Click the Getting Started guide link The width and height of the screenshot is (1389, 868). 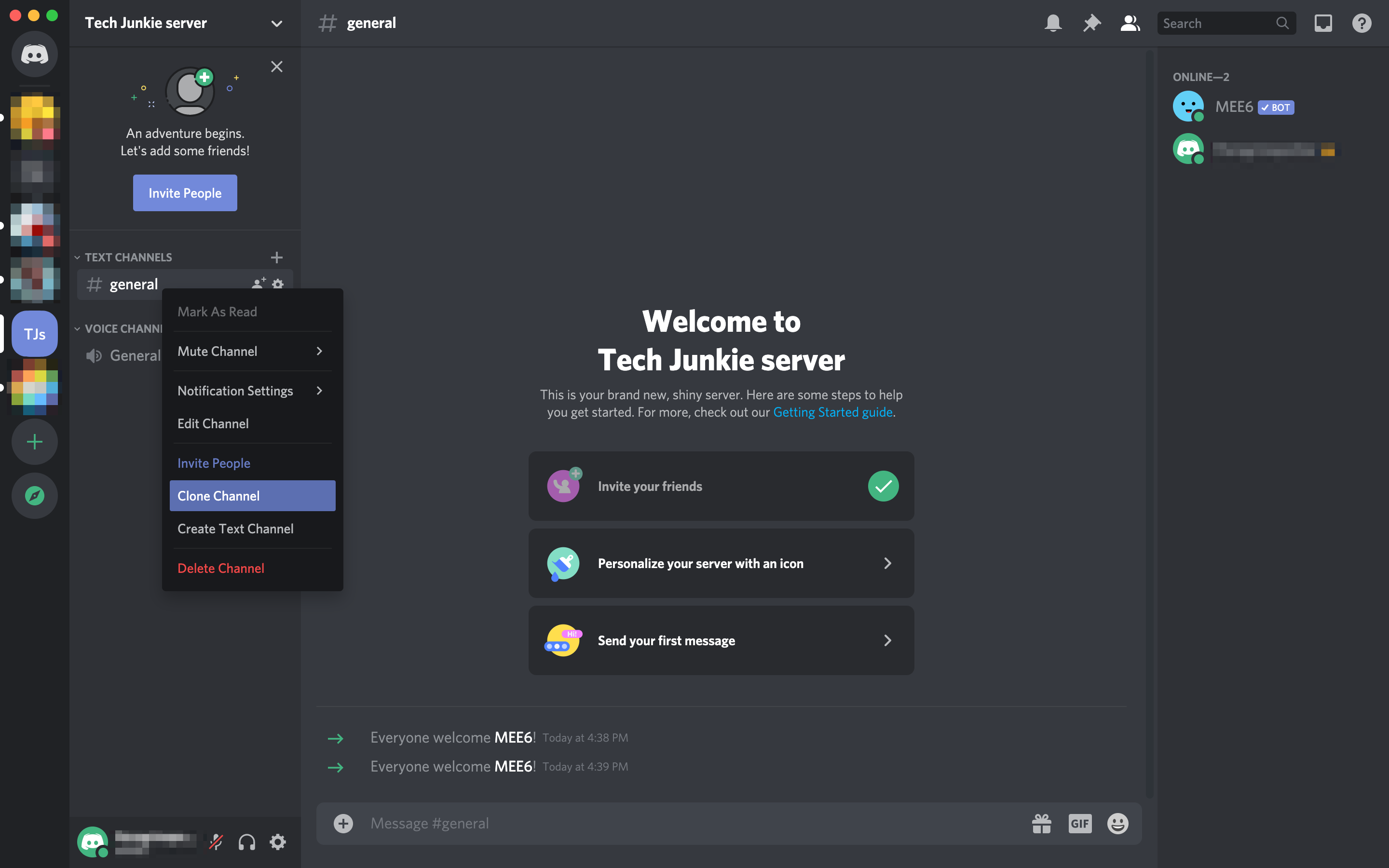(x=833, y=412)
